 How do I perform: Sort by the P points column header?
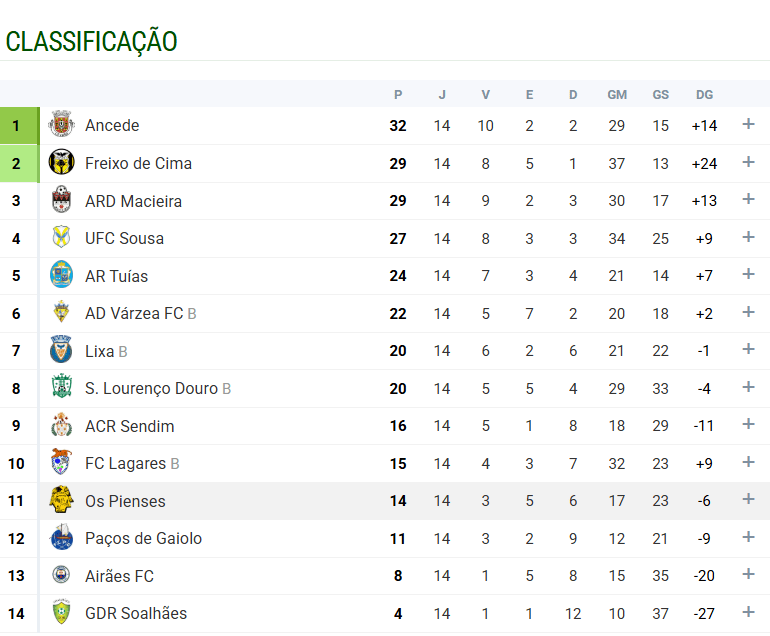(x=398, y=95)
